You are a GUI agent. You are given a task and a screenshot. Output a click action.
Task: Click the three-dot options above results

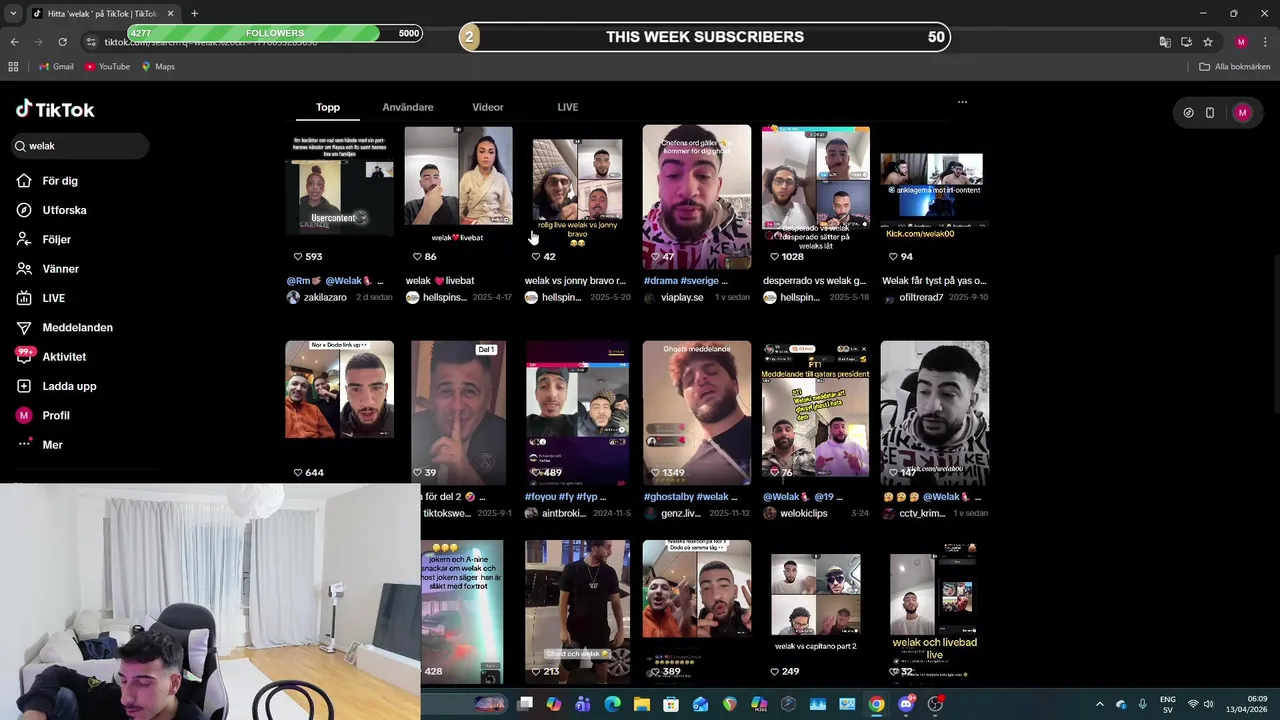(962, 102)
